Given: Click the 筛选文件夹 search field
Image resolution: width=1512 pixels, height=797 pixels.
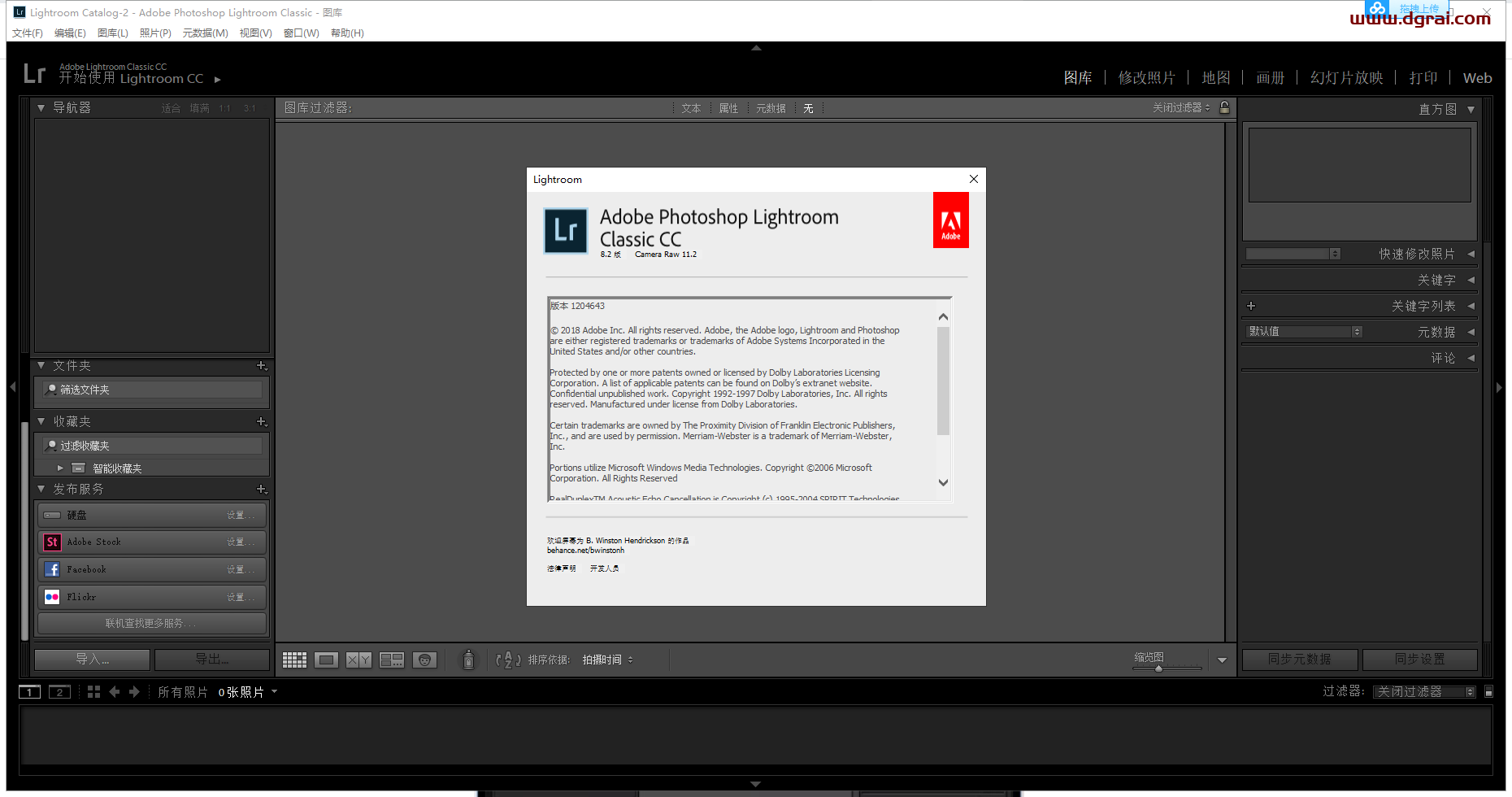Looking at the screenshot, I should [x=152, y=390].
